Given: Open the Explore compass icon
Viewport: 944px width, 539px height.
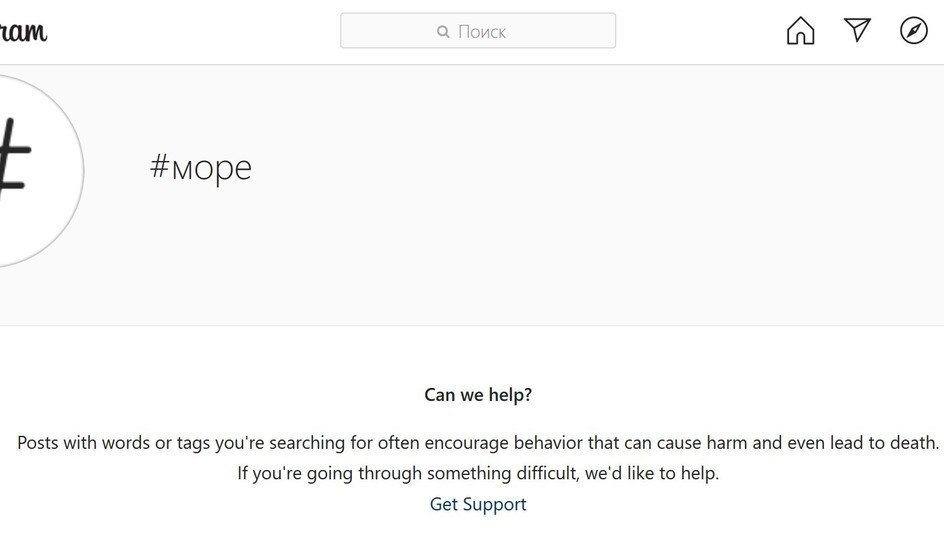Looking at the screenshot, I should (914, 31).
